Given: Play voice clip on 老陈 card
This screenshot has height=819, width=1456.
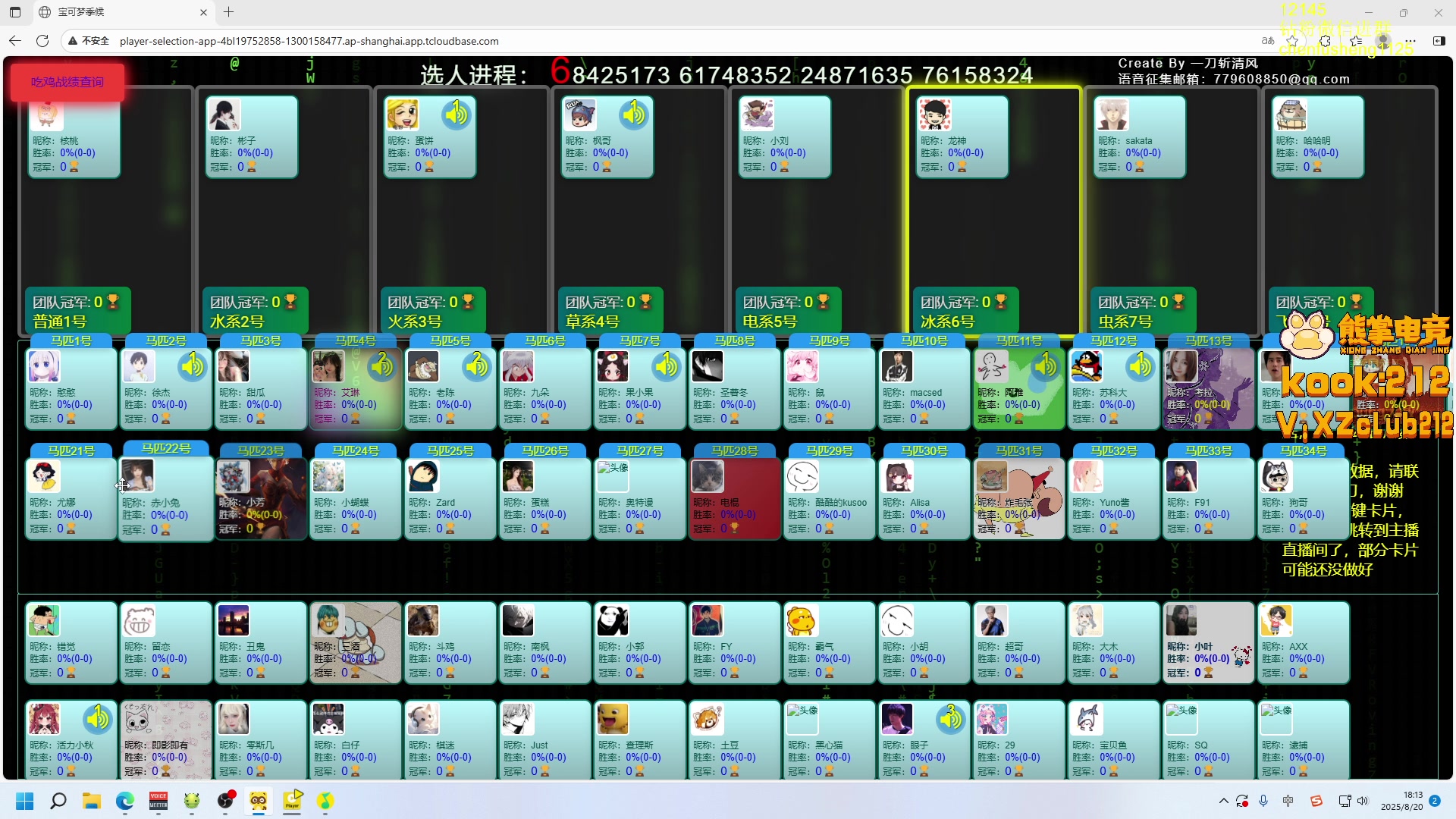Looking at the screenshot, I should 476,367.
